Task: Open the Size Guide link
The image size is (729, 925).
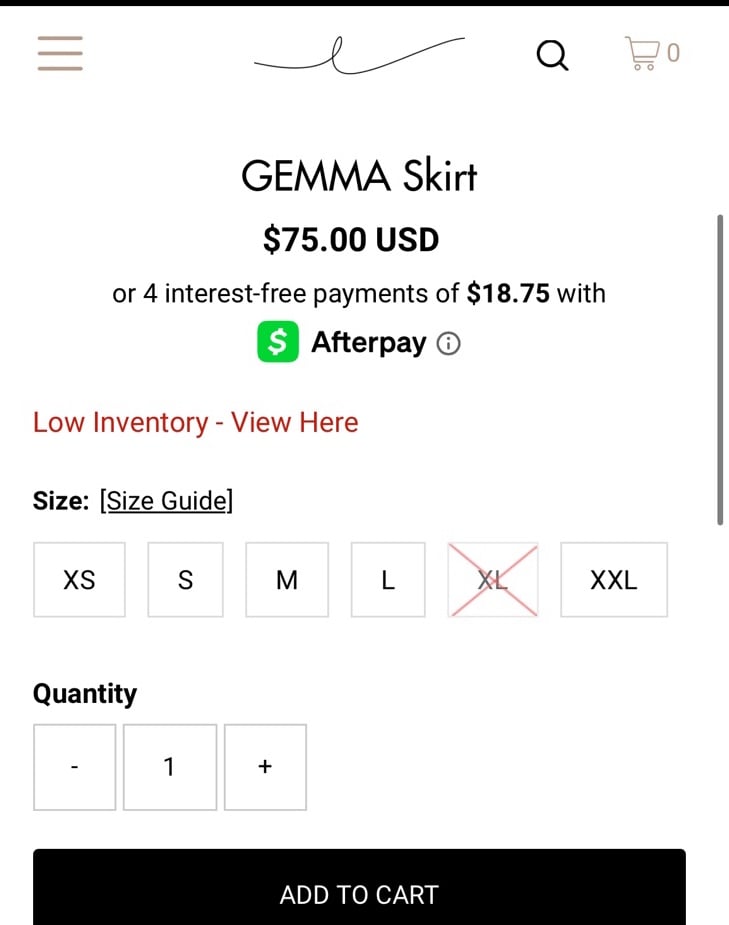Action: [x=166, y=501]
